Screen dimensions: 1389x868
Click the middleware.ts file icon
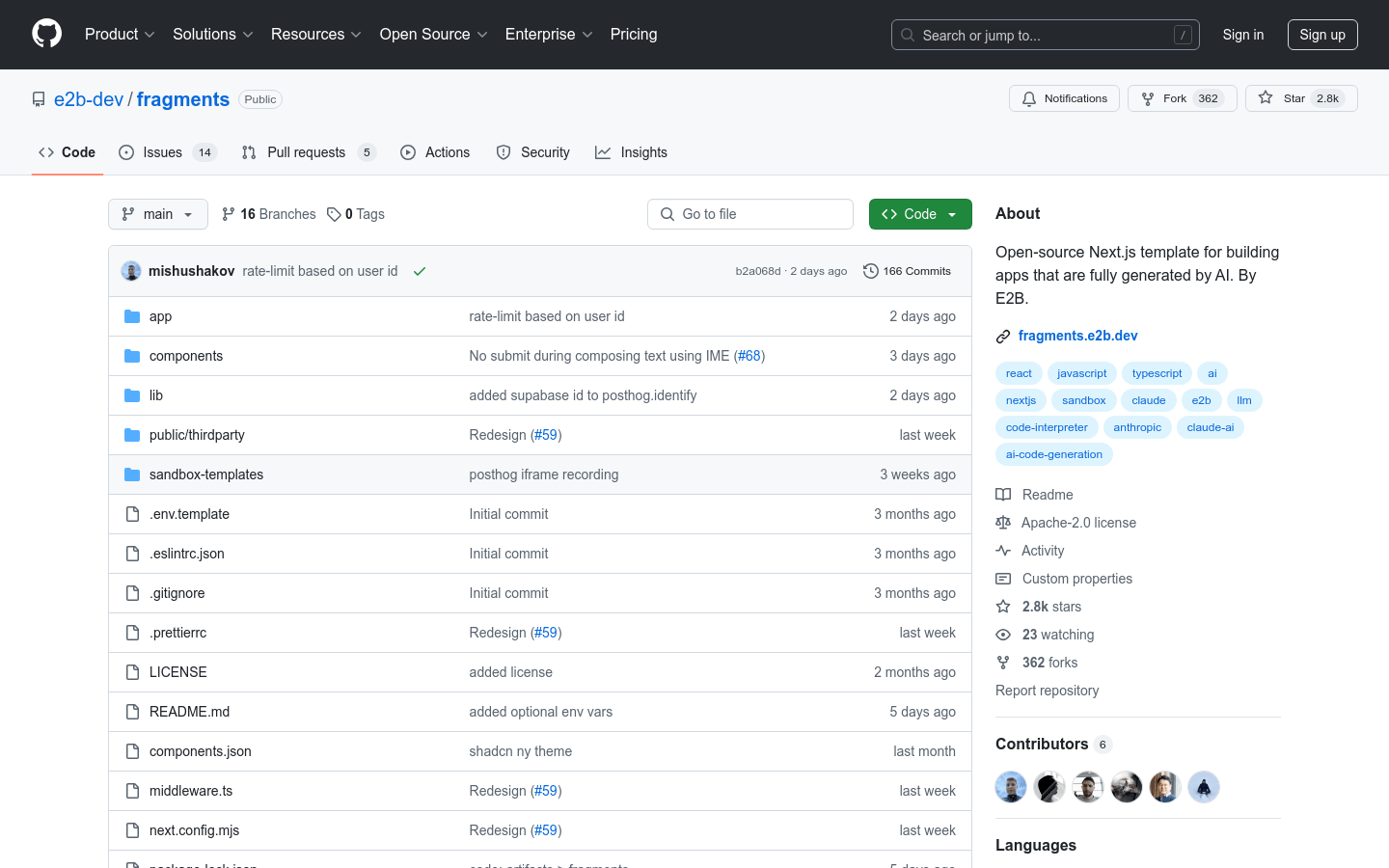click(132, 791)
